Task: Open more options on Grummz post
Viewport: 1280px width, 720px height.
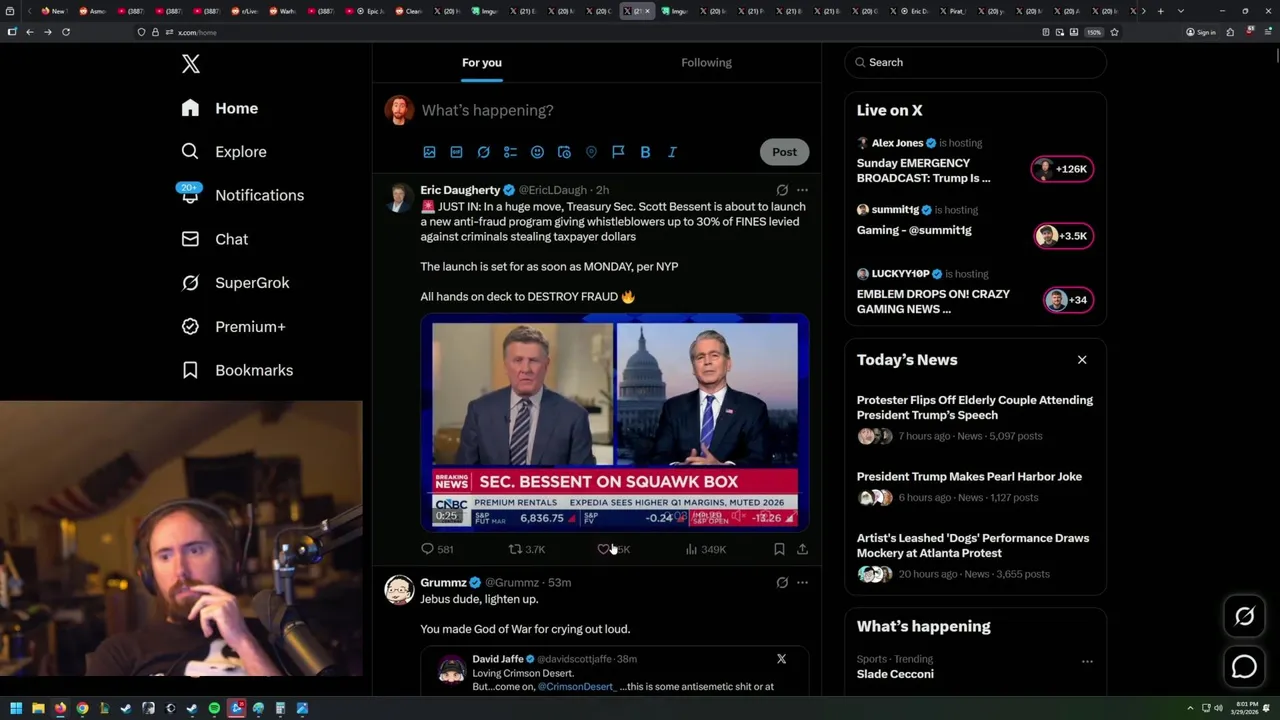Action: (802, 582)
